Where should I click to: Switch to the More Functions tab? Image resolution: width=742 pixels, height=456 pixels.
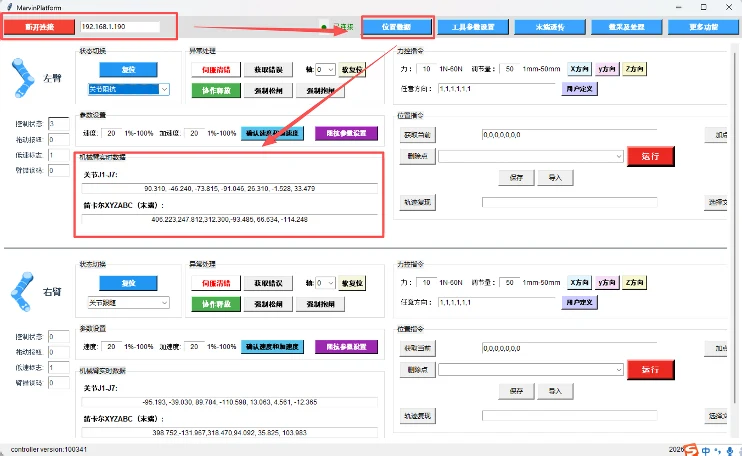[703, 27]
